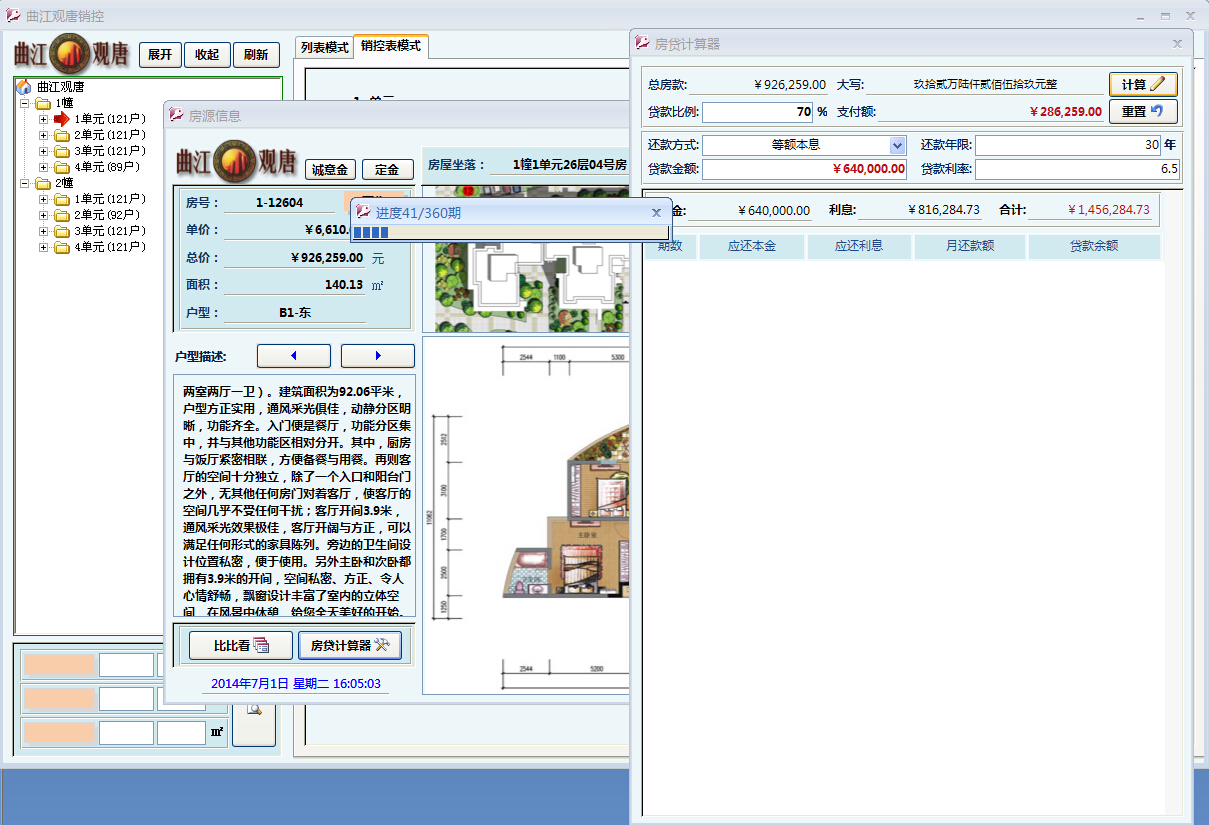Click the folder icon of 4单元 (121户)
This screenshot has width=1209, height=825.
click(x=62, y=247)
